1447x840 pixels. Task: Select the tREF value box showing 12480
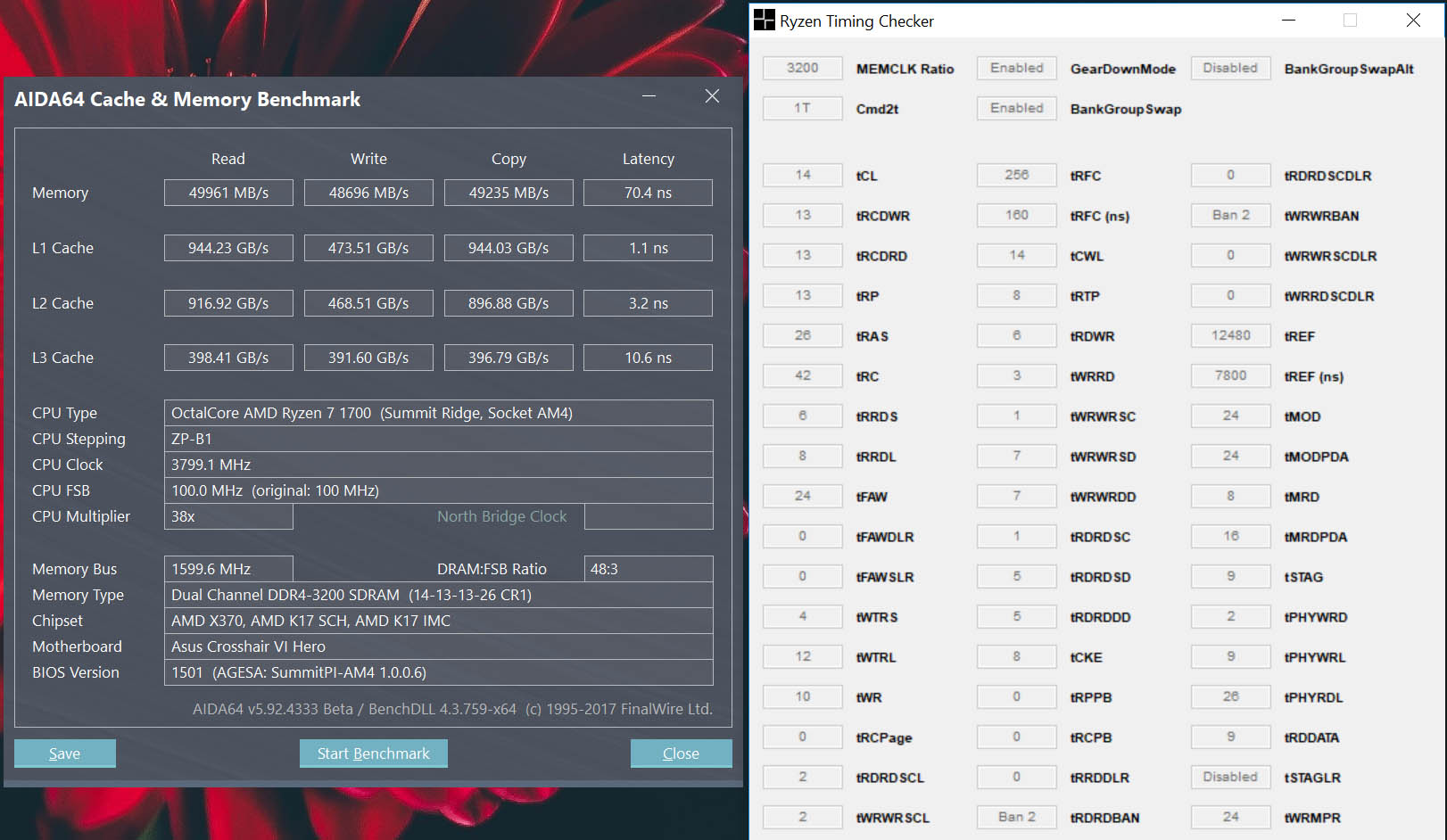[x=1231, y=335]
